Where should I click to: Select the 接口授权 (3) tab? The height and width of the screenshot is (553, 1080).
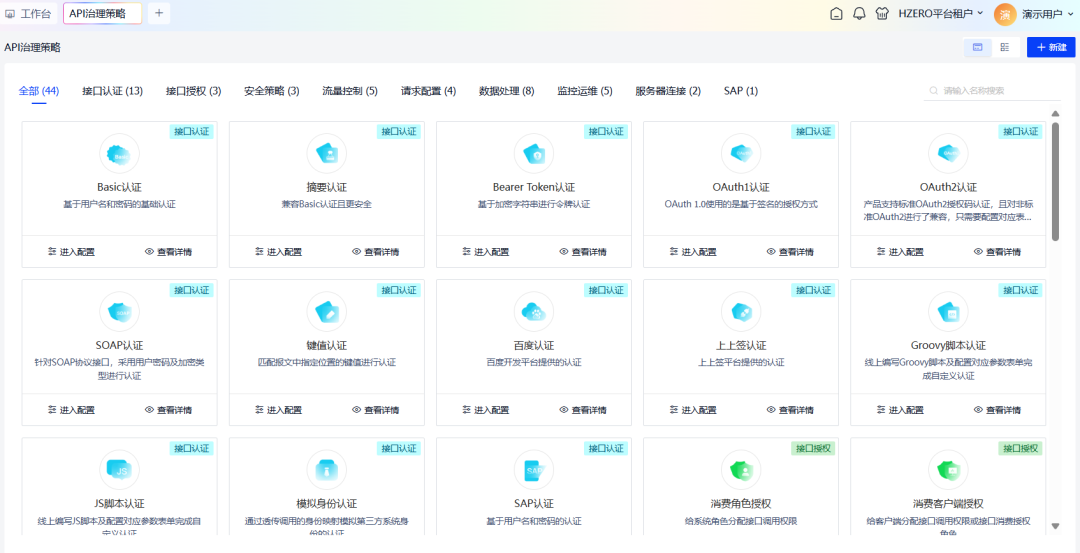[x=193, y=91]
